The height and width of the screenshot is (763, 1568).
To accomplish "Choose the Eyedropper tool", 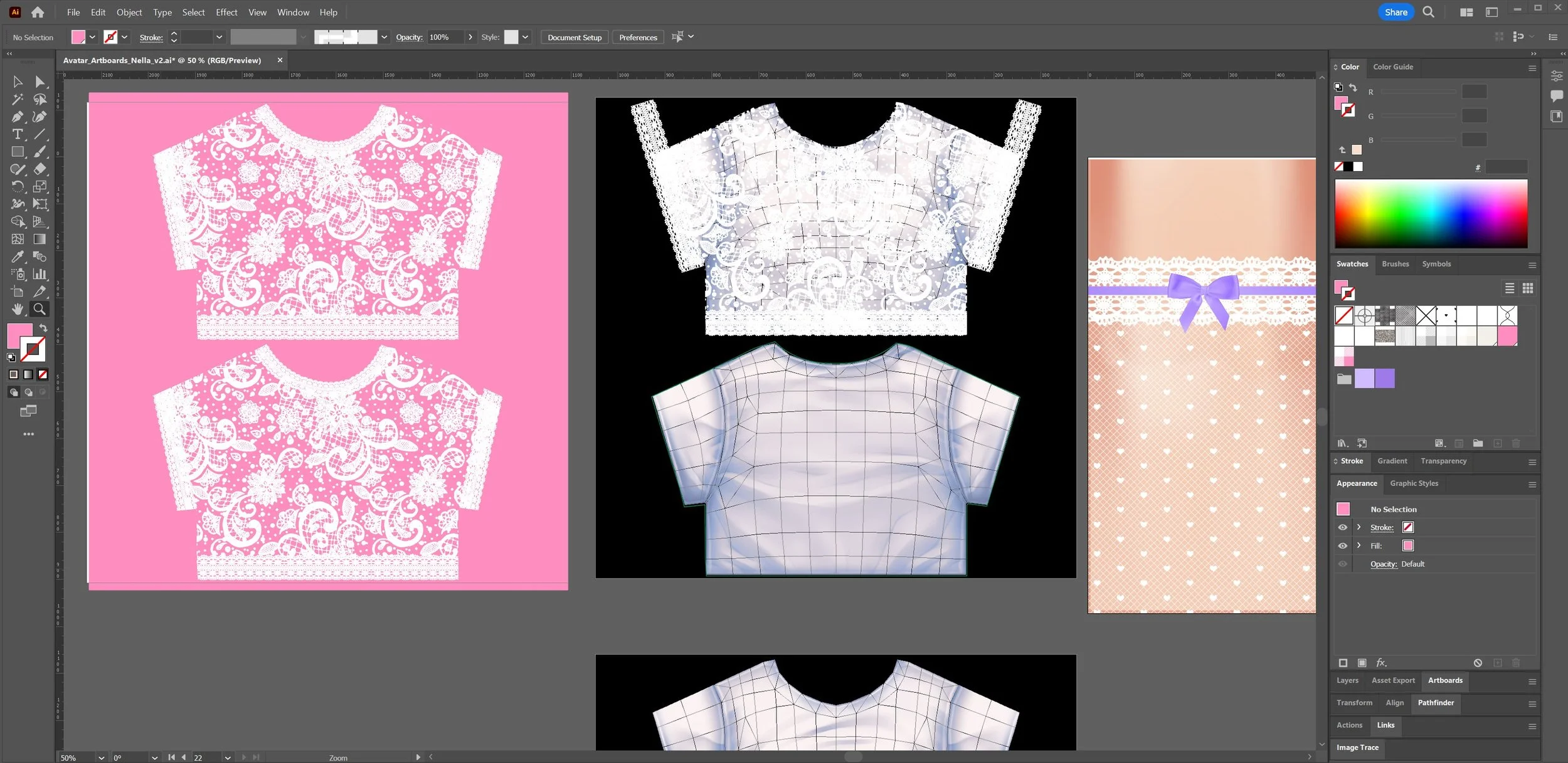I will [x=17, y=256].
